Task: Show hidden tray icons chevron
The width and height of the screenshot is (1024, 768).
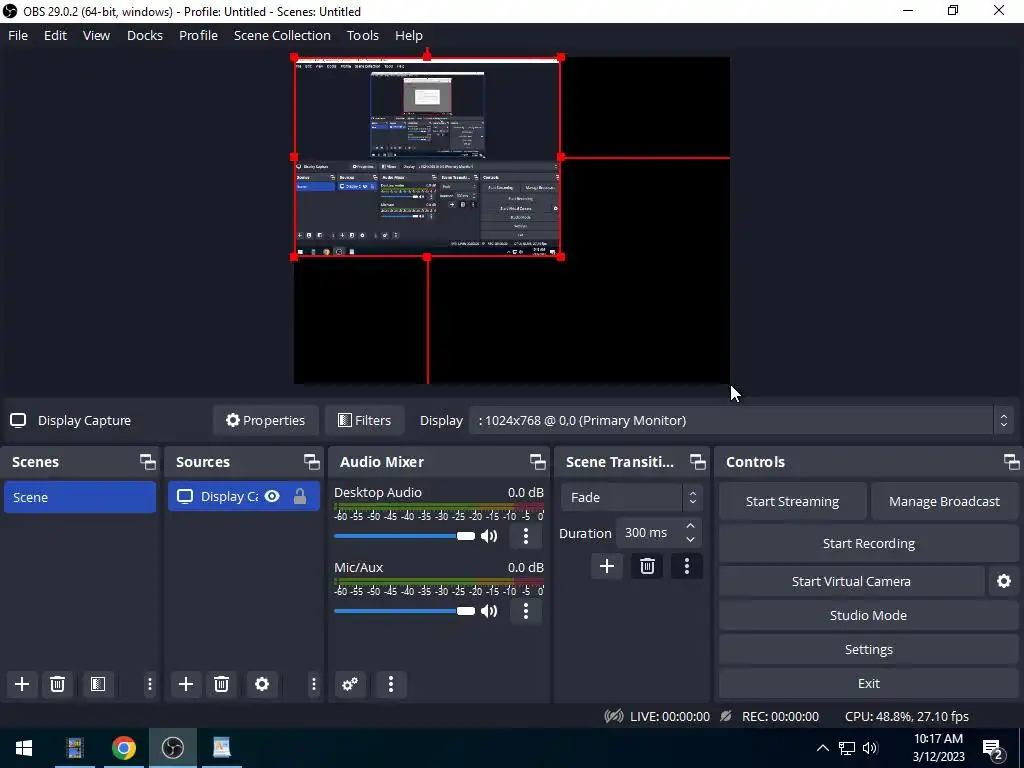Action: pyautogui.click(x=823, y=748)
